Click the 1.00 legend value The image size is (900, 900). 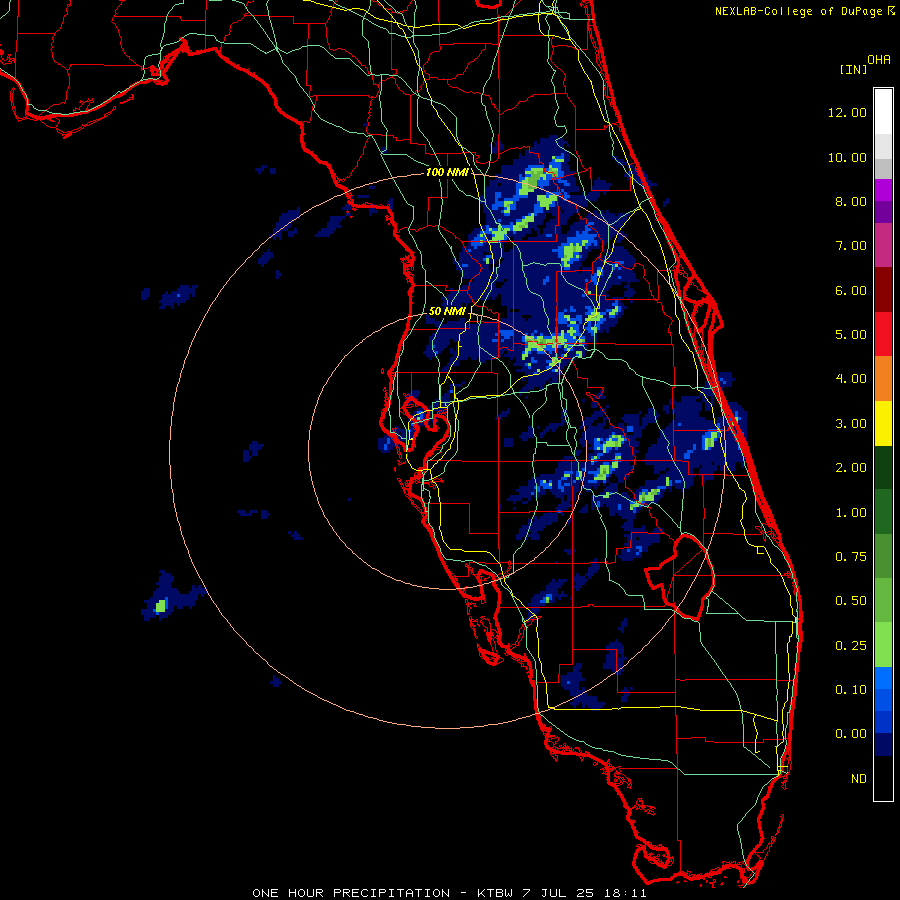(x=851, y=513)
